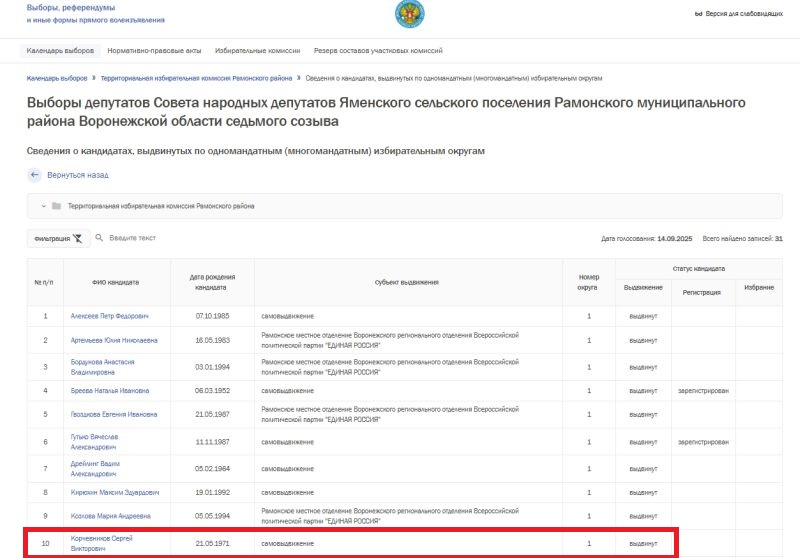Image resolution: width=800 pixels, height=558 pixels.
Task: Expand the Территориальная избирательная комиссия tree chevron
Action: (44, 206)
